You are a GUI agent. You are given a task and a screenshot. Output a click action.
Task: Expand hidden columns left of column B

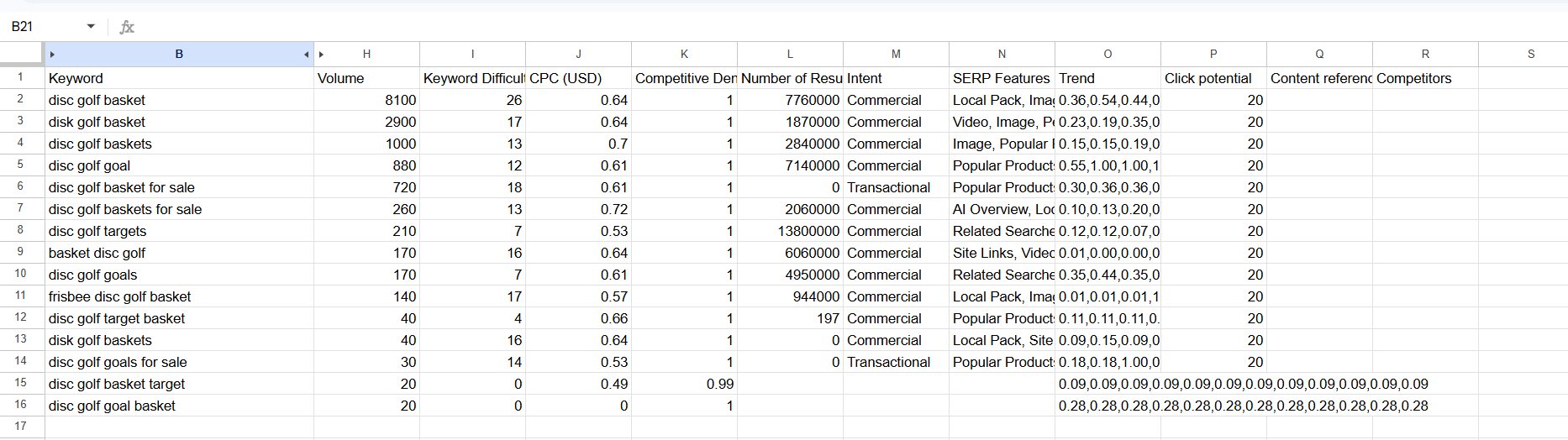52,55
